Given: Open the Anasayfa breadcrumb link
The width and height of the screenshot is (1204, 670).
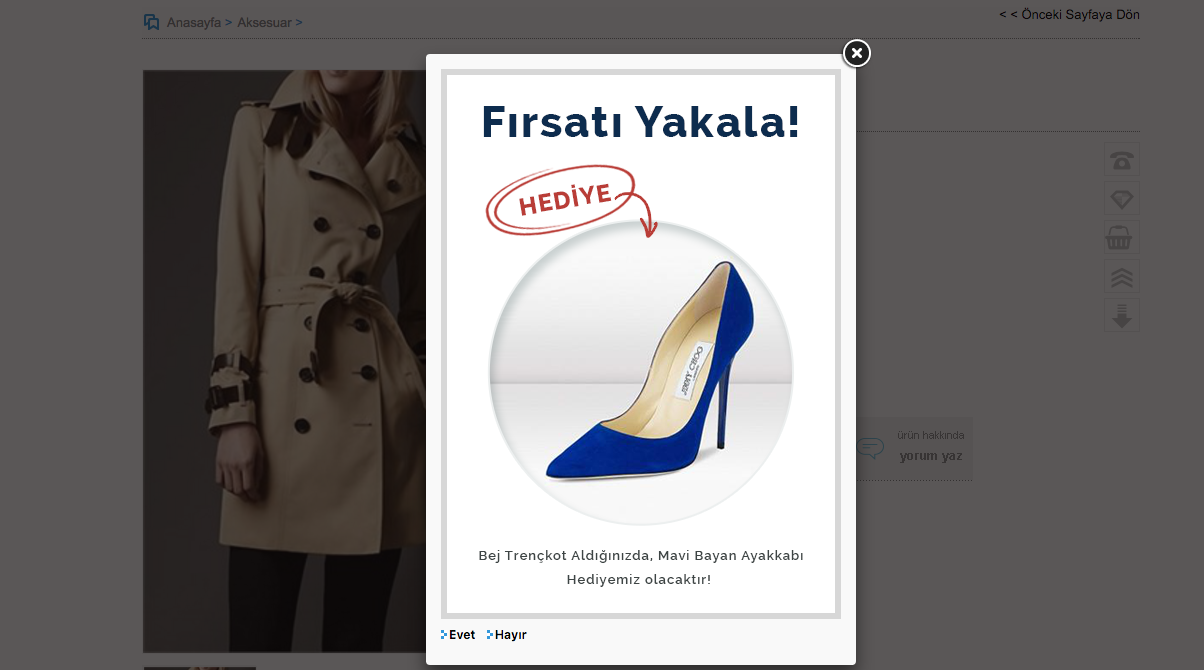Looking at the screenshot, I should tap(194, 22).
